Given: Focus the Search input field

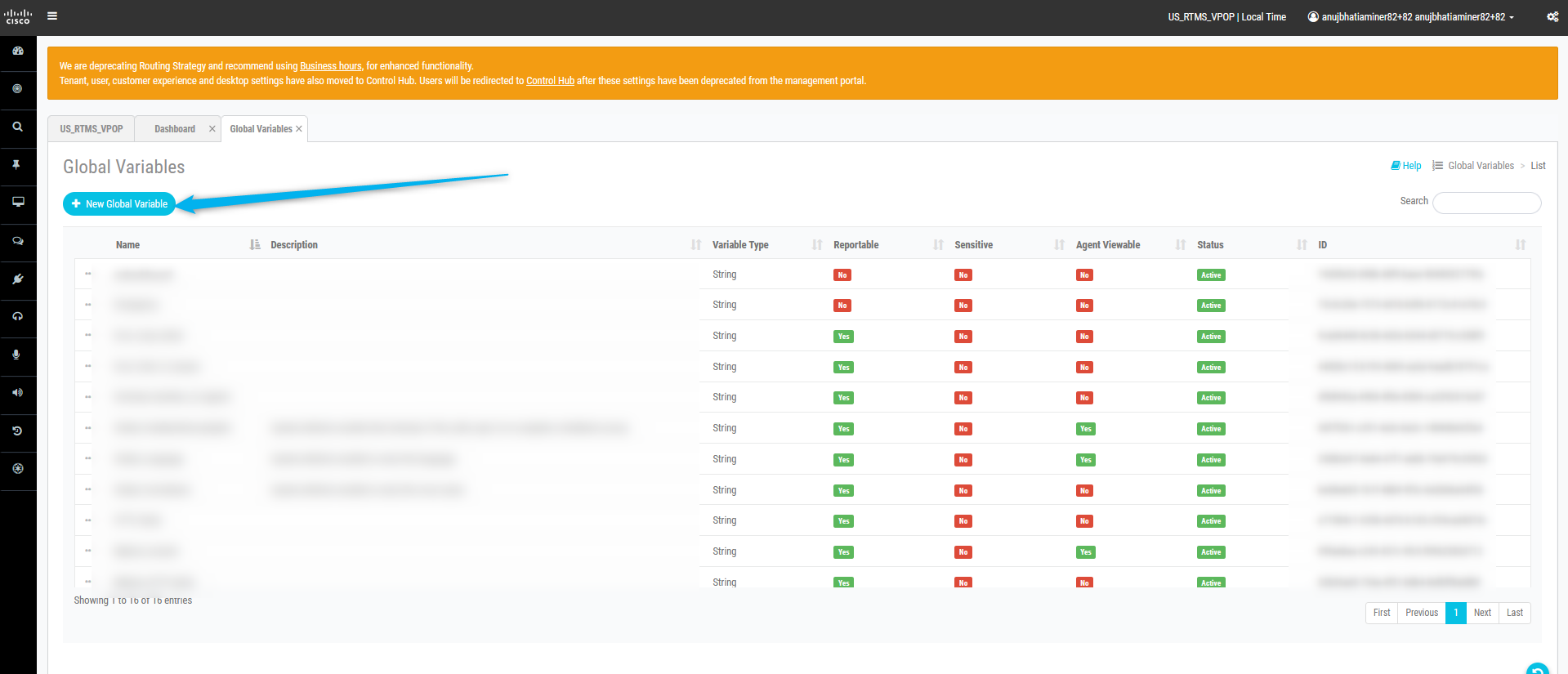Looking at the screenshot, I should [x=1487, y=203].
